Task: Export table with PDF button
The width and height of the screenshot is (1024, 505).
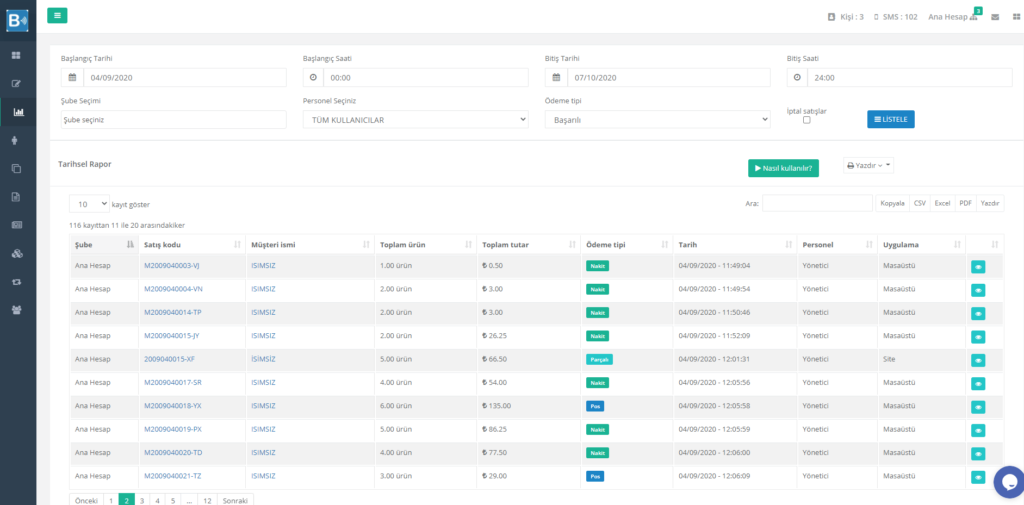Action: pos(965,203)
